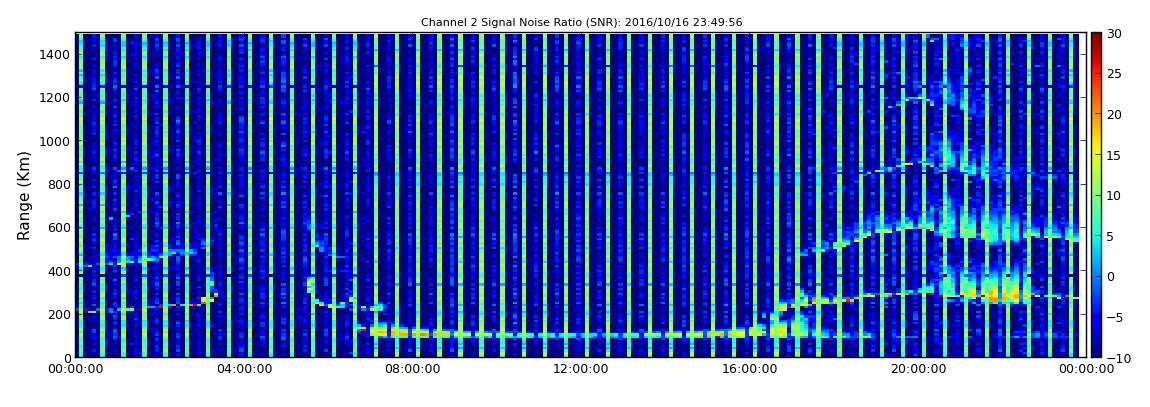This screenshot has height=407, width=1150.
Task: Click the yellow section of the colorbar
Action: click(x=1096, y=147)
